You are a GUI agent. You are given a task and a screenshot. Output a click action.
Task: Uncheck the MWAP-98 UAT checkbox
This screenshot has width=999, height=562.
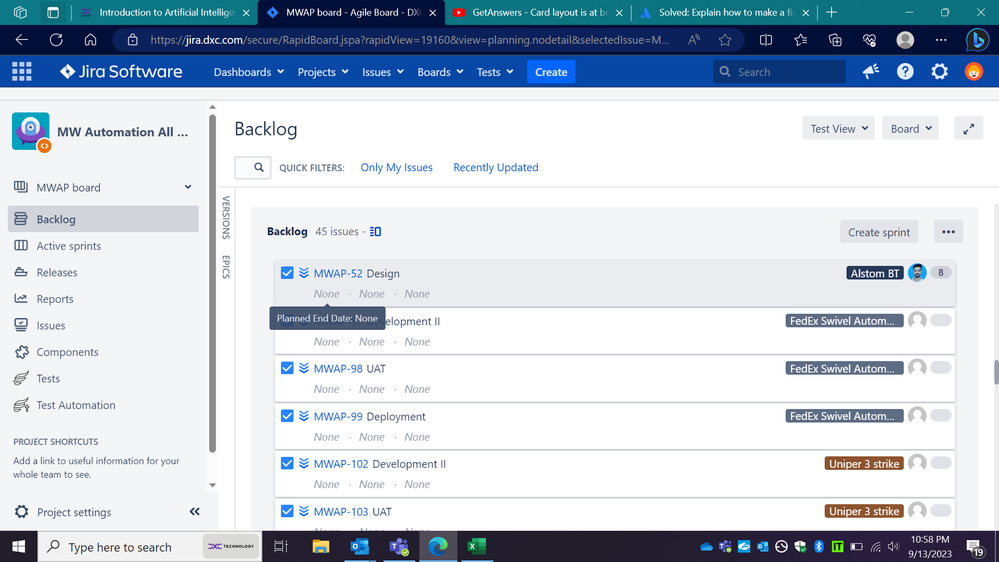[x=287, y=368]
